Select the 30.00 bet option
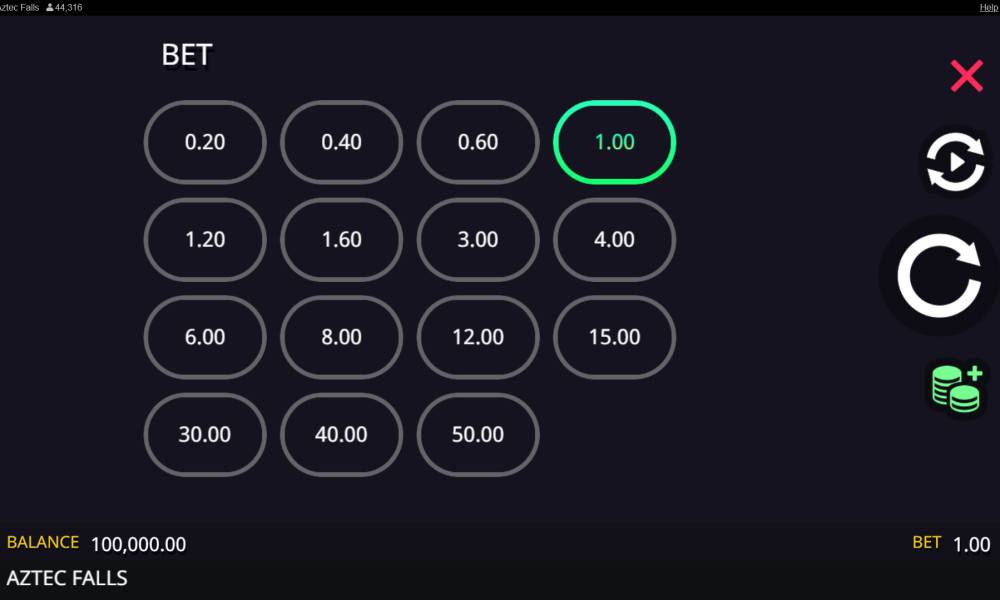The width and height of the screenshot is (1000, 600). click(205, 435)
